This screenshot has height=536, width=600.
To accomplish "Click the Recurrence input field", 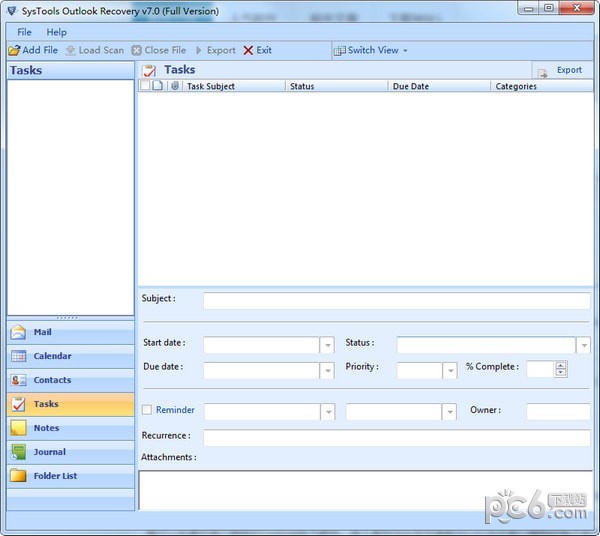I will 397,438.
